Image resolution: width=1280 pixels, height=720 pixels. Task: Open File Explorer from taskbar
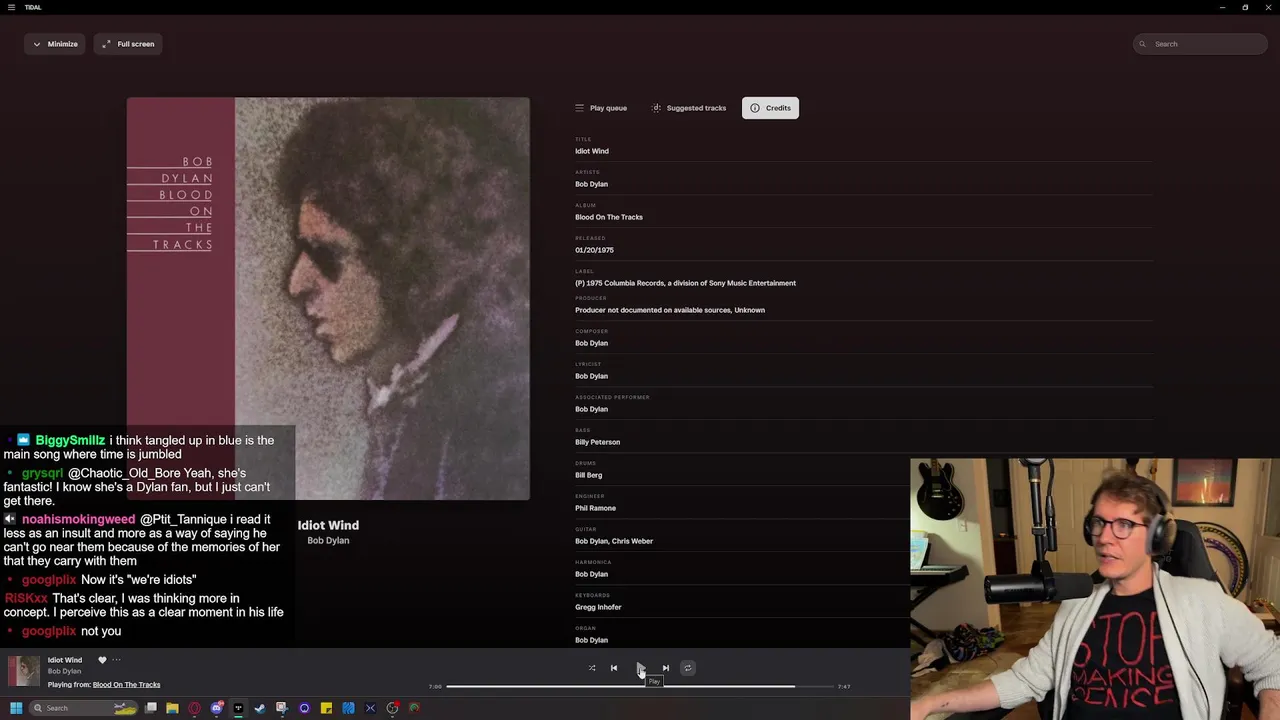[x=172, y=708]
